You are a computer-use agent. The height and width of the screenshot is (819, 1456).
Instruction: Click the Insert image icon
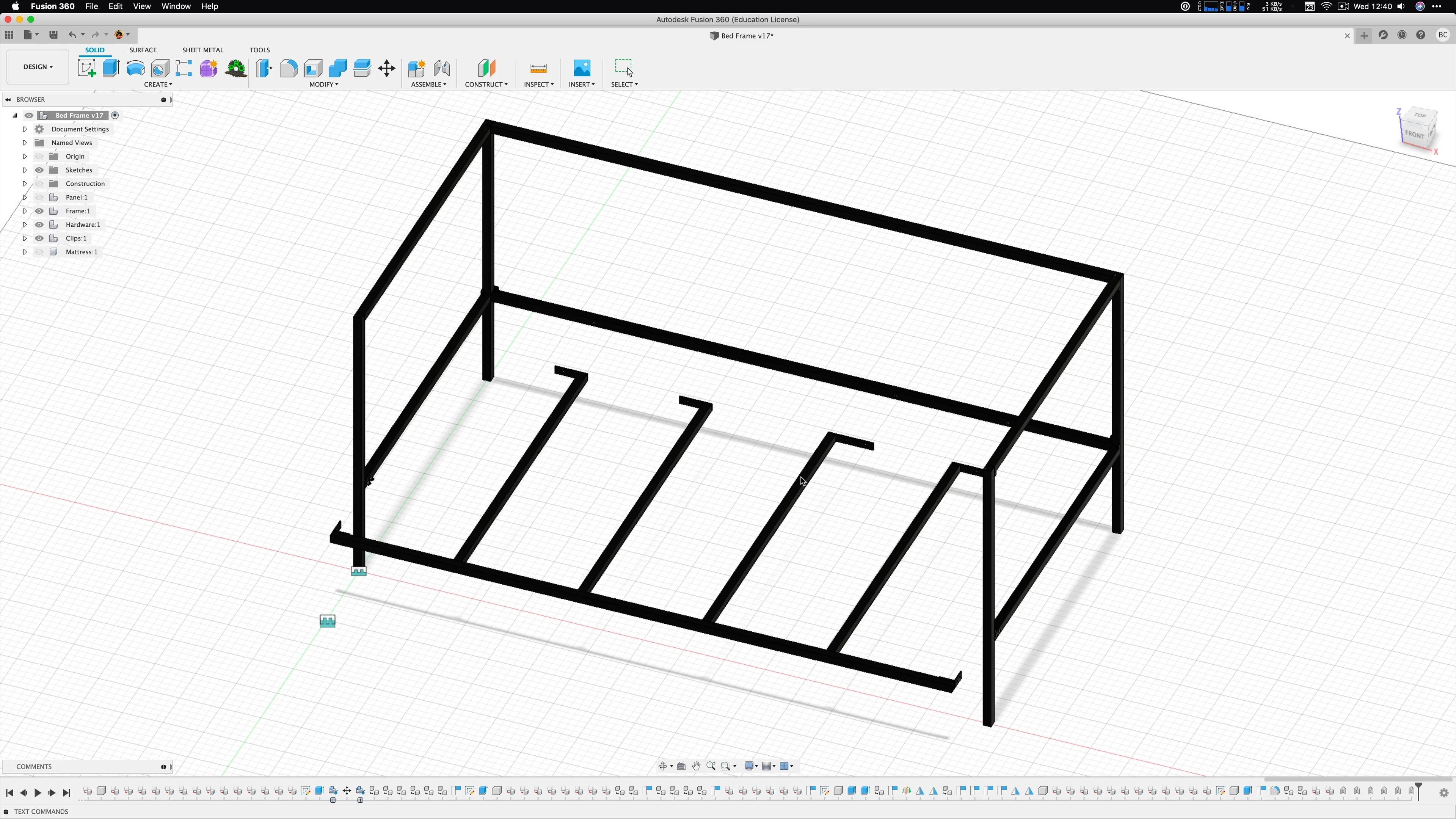(582, 68)
